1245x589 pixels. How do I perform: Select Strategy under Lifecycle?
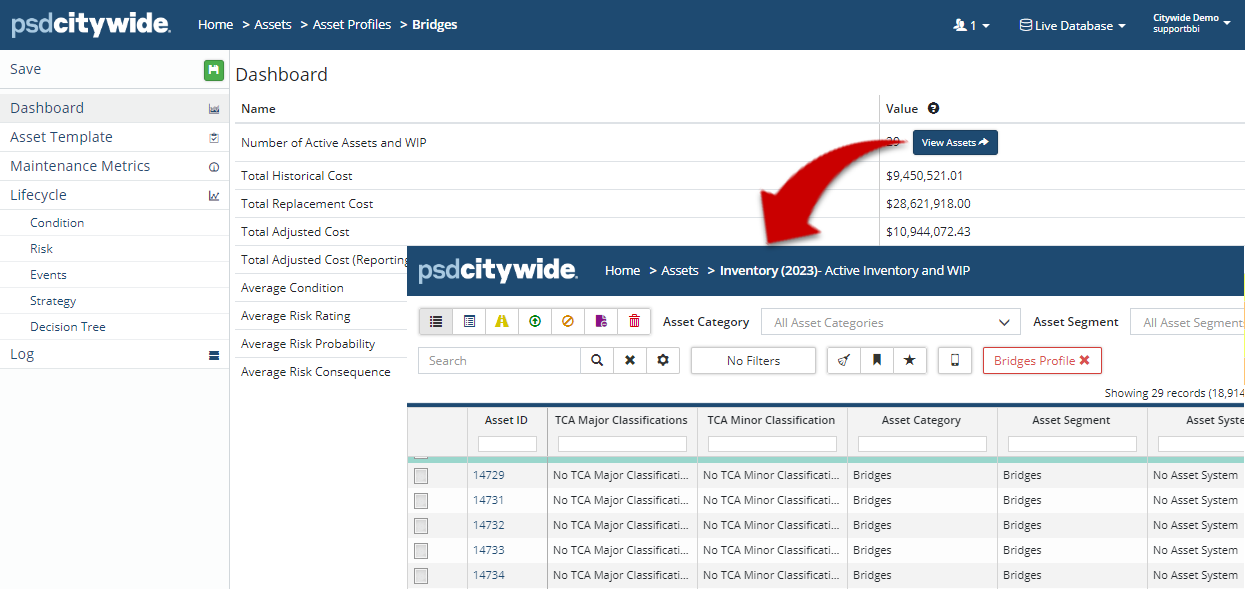pyautogui.click(x=53, y=301)
